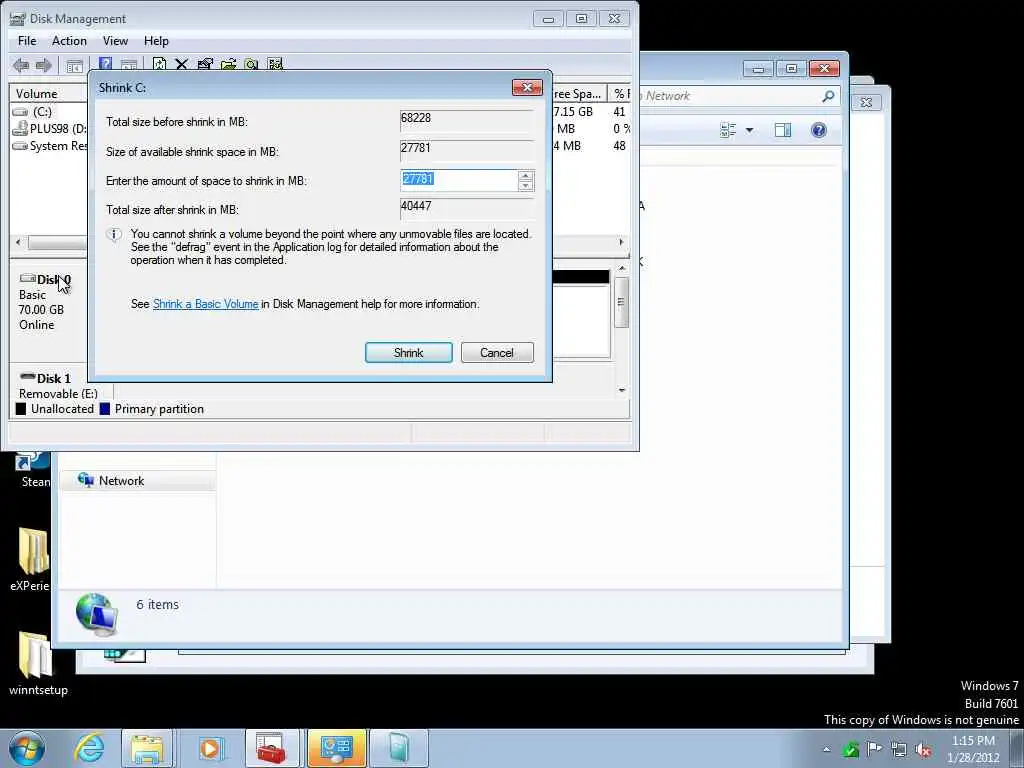Open Windows Media Player from taskbar
The height and width of the screenshot is (768, 1024).
[x=210, y=748]
